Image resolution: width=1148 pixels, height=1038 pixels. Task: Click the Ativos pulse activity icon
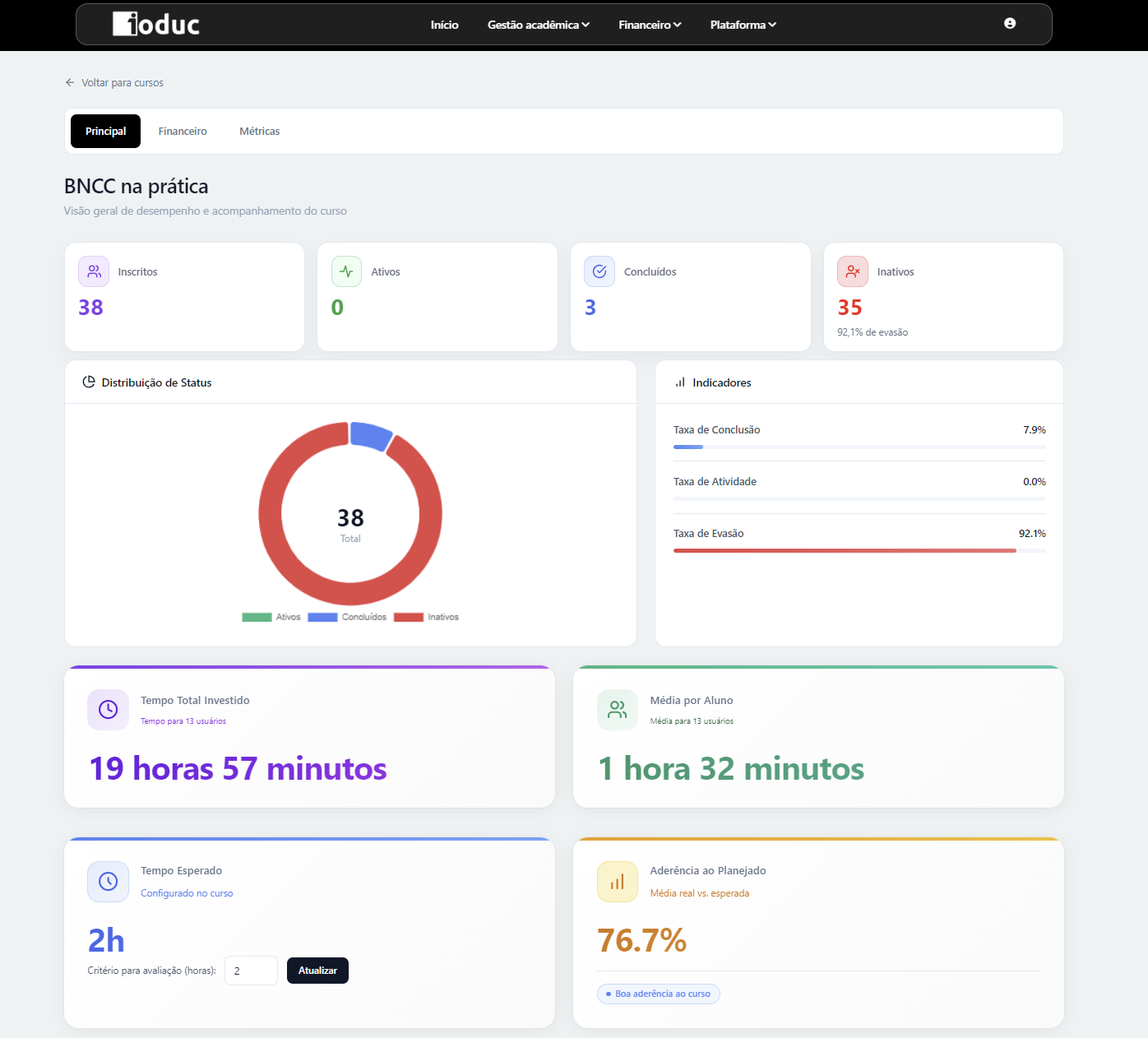346,271
